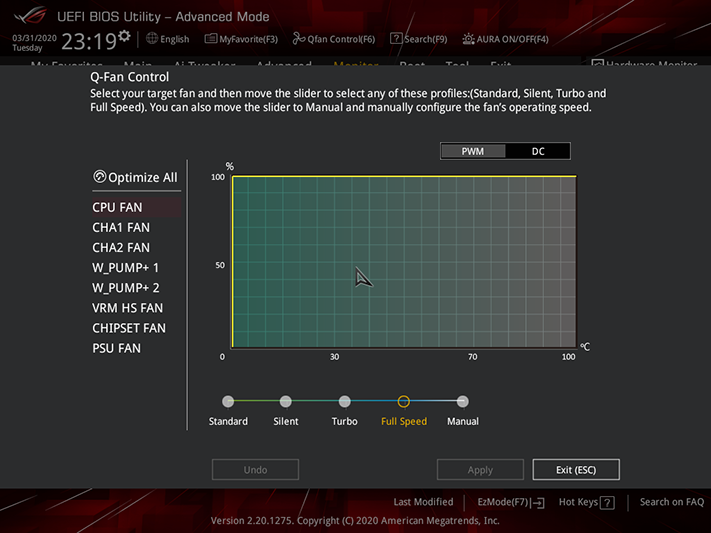Select the Silent fan profile
711x533 pixels.
click(286, 401)
